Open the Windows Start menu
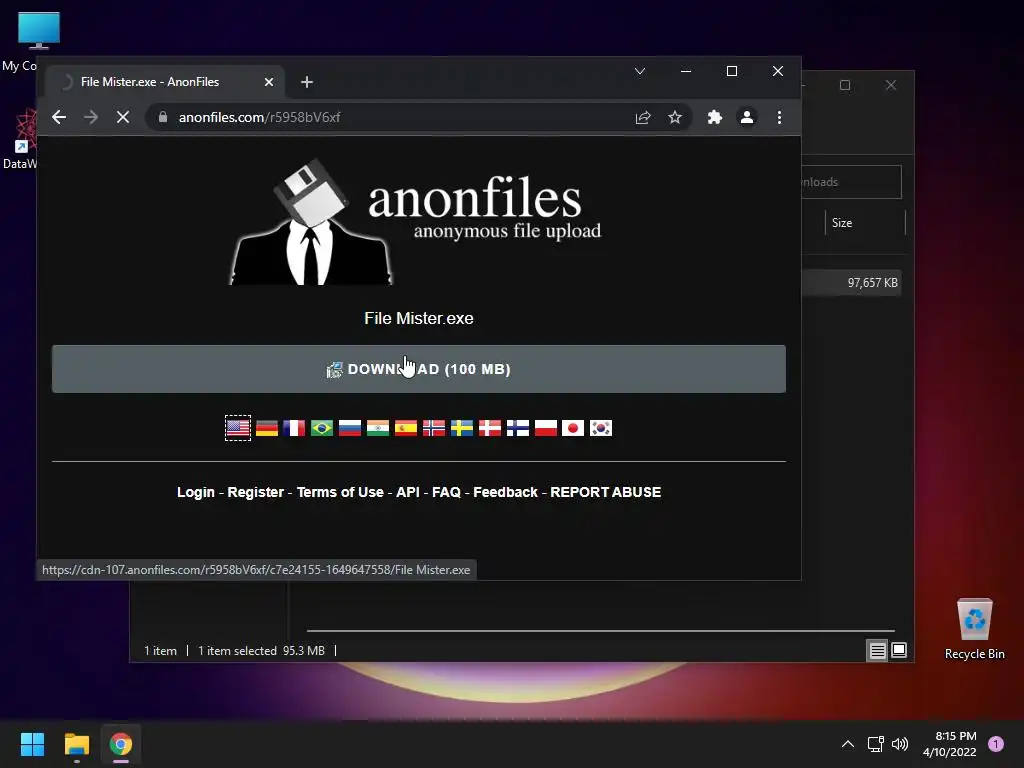The image size is (1024, 768). pyautogui.click(x=32, y=744)
